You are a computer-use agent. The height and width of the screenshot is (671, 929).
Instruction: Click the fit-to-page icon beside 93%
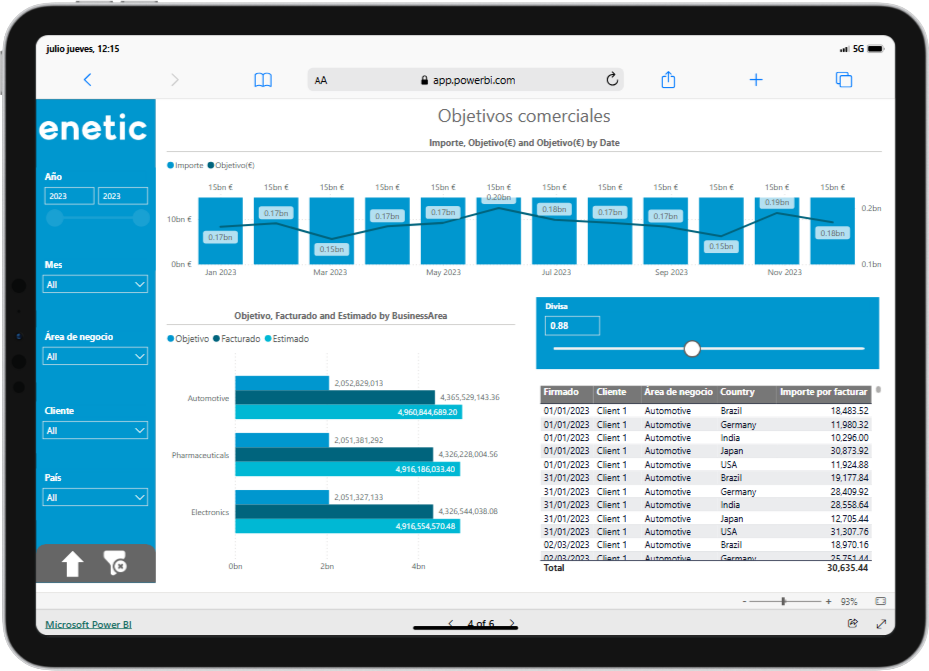pyautogui.click(x=881, y=601)
